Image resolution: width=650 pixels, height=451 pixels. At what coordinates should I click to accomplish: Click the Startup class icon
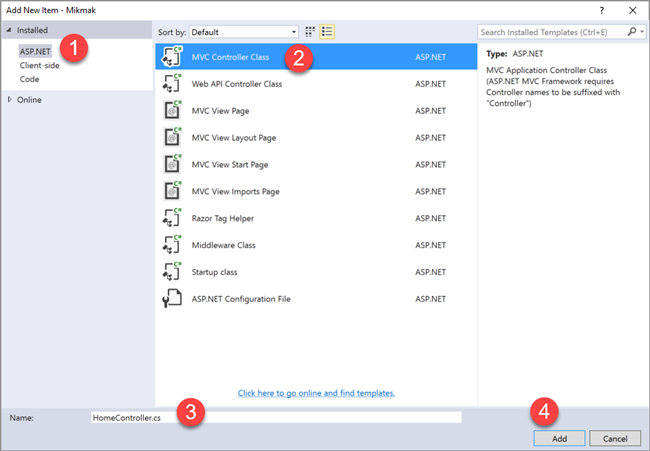[172, 272]
